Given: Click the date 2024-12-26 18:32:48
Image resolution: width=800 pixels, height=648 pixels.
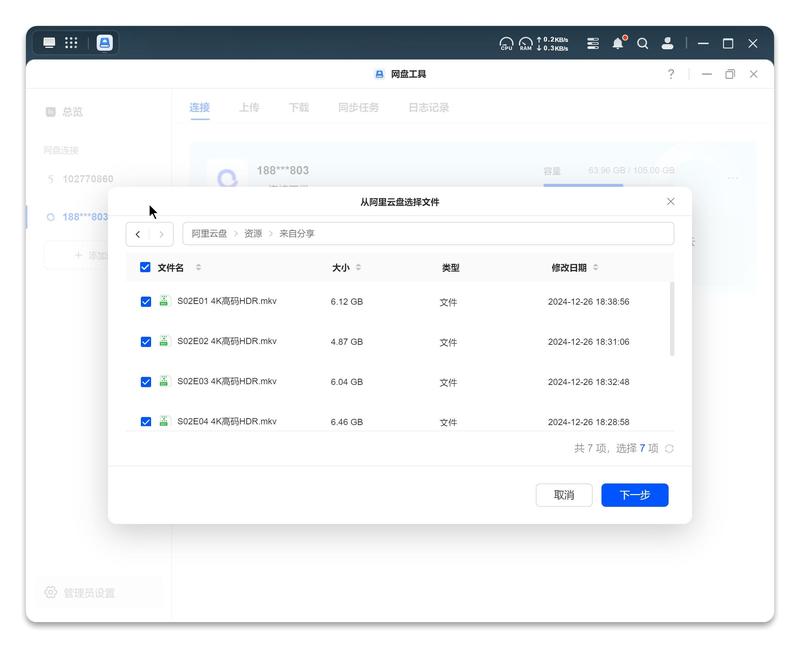Looking at the screenshot, I should tap(589, 382).
